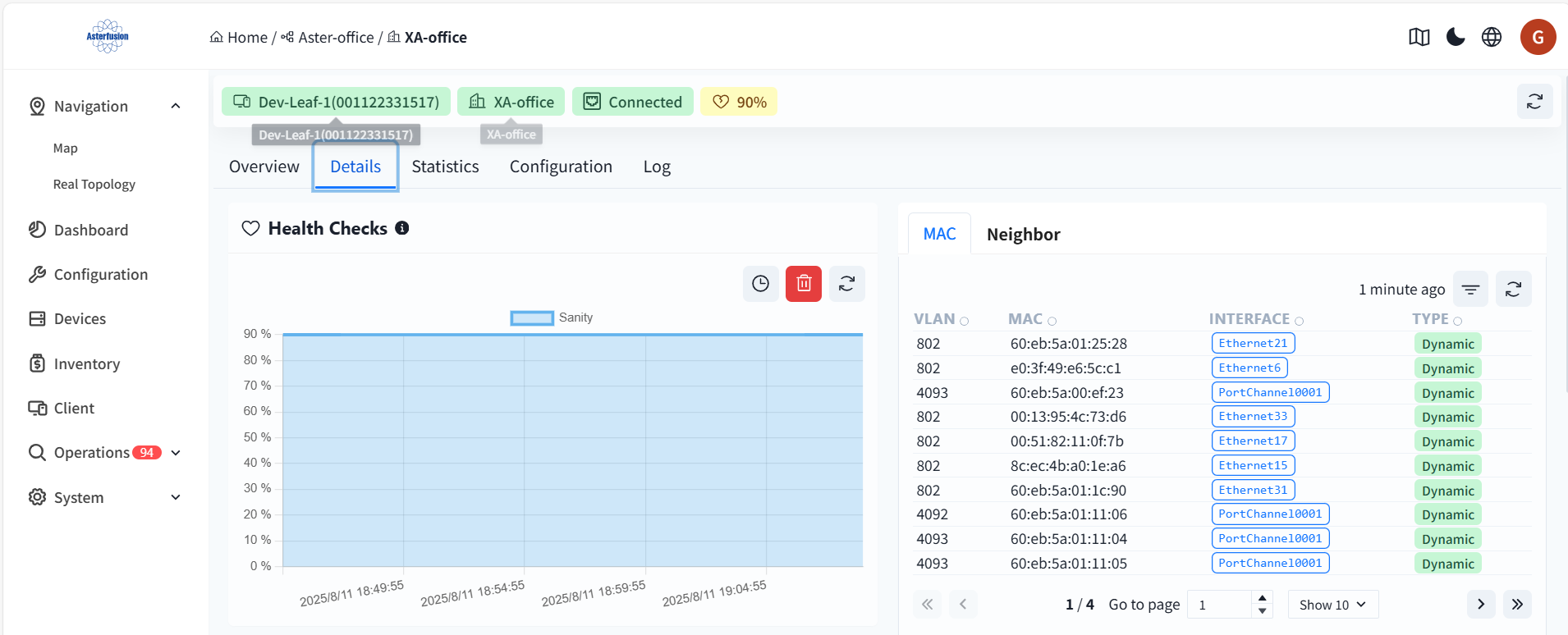The height and width of the screenshot is (635, 1568).
Task: Open the map view icon in header
Action: 1419,37
